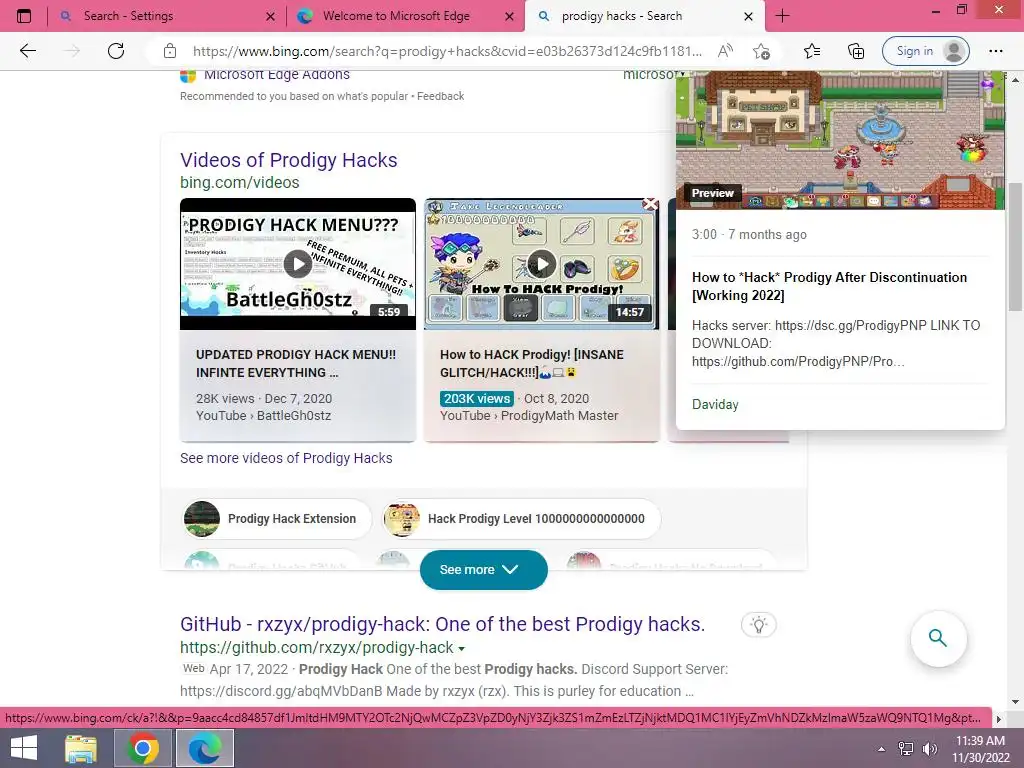Switch to Welcome to Microsoft Edge tab
1024x768 pixels.
pos(406,16)
